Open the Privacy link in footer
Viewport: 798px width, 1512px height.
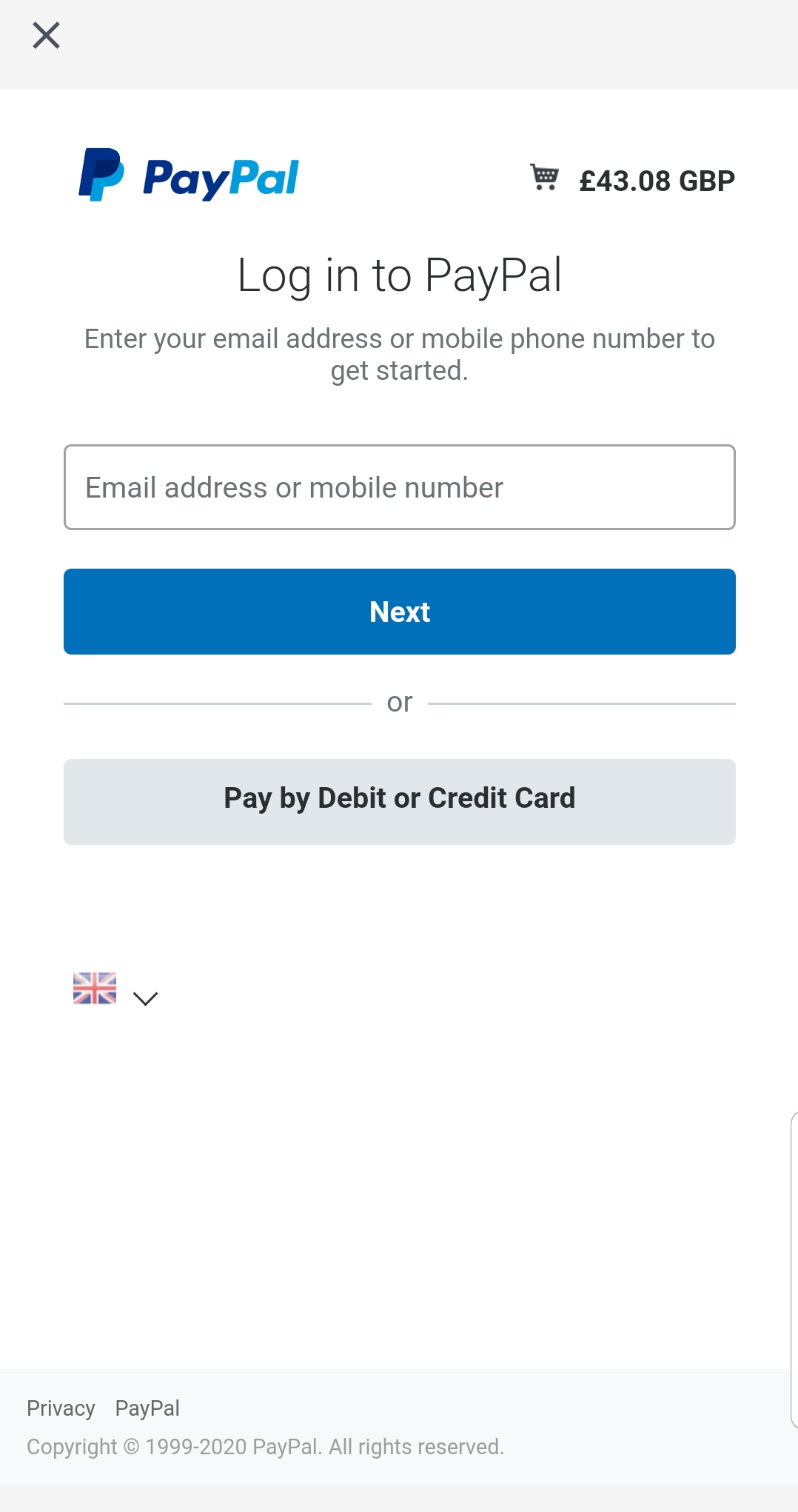(x=61, y=1408)
